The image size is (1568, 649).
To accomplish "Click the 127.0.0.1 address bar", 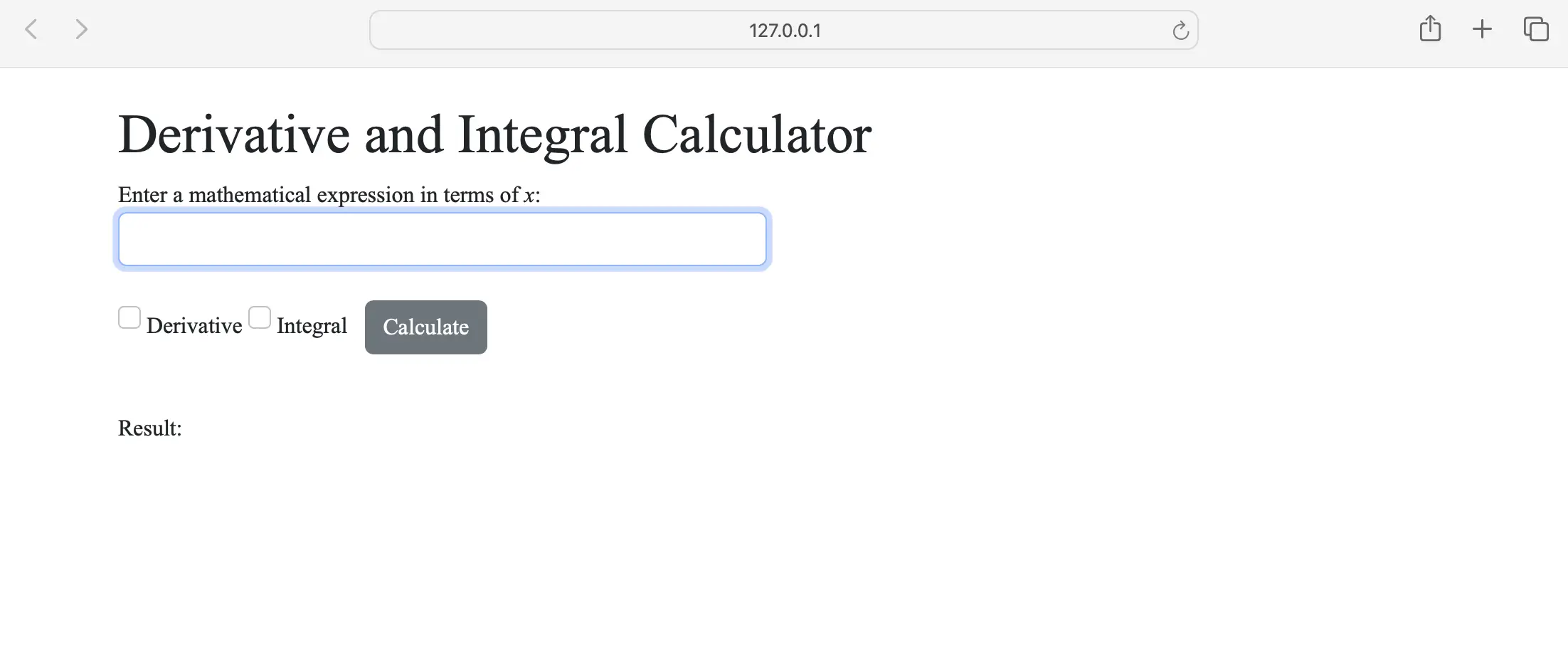I will point(784,31).
